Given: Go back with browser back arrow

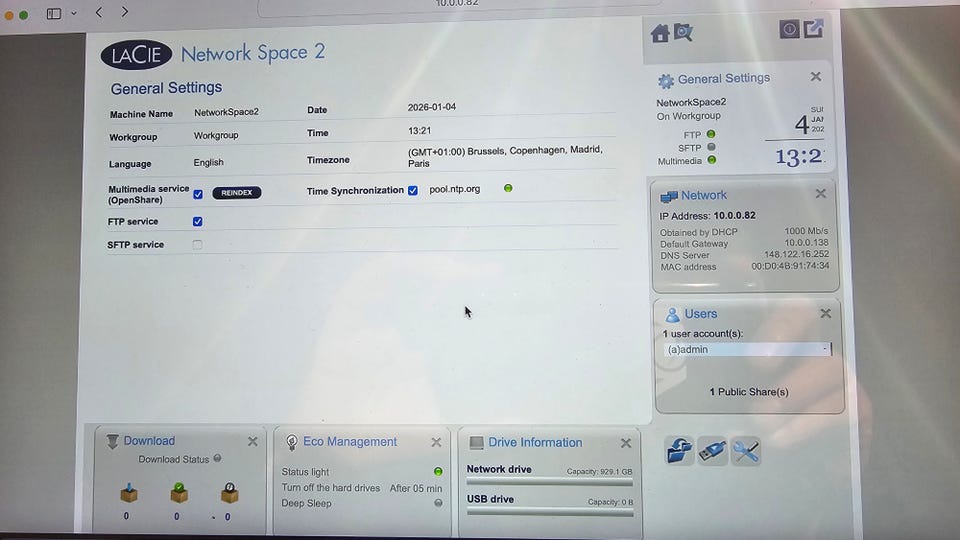Looking at the screenshot, I should [x=99, y=12].
